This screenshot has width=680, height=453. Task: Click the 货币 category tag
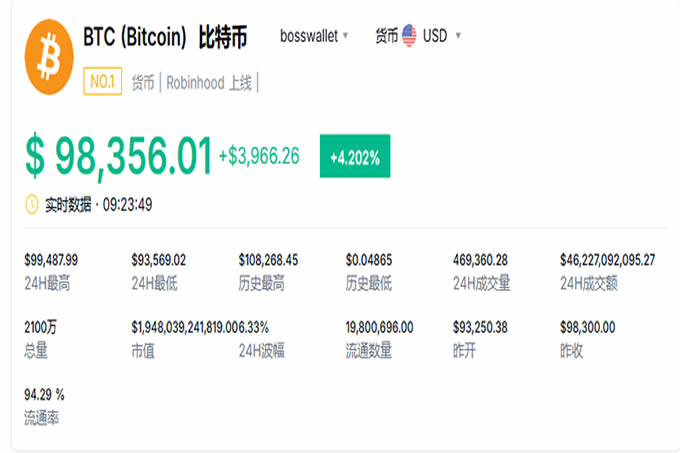143,83
